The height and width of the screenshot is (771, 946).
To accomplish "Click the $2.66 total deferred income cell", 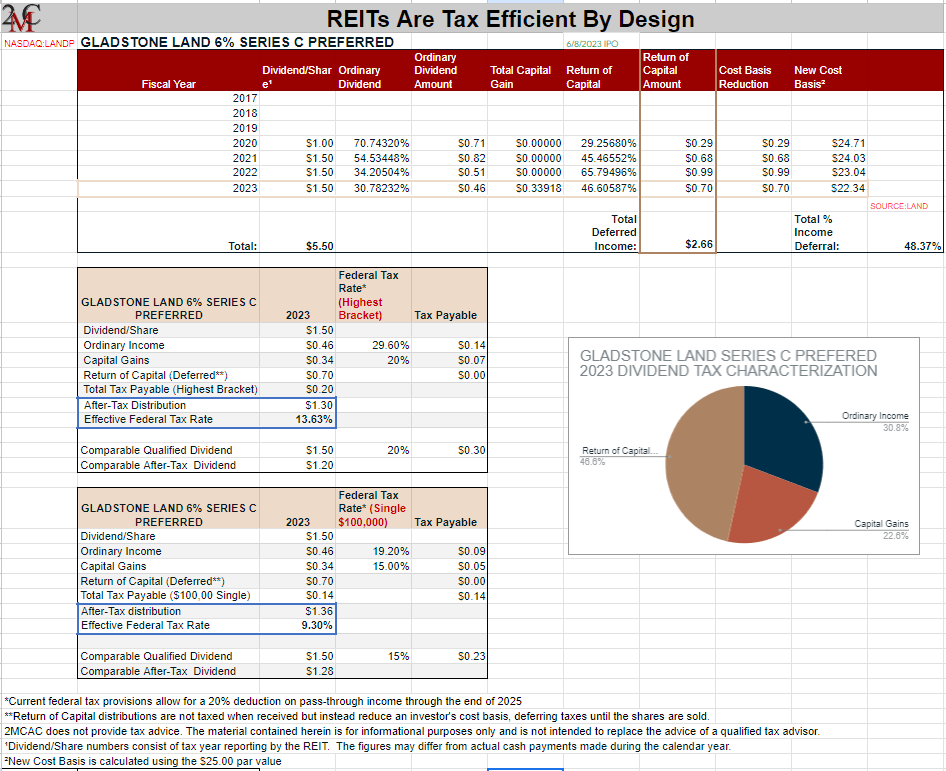I will 698,246.
